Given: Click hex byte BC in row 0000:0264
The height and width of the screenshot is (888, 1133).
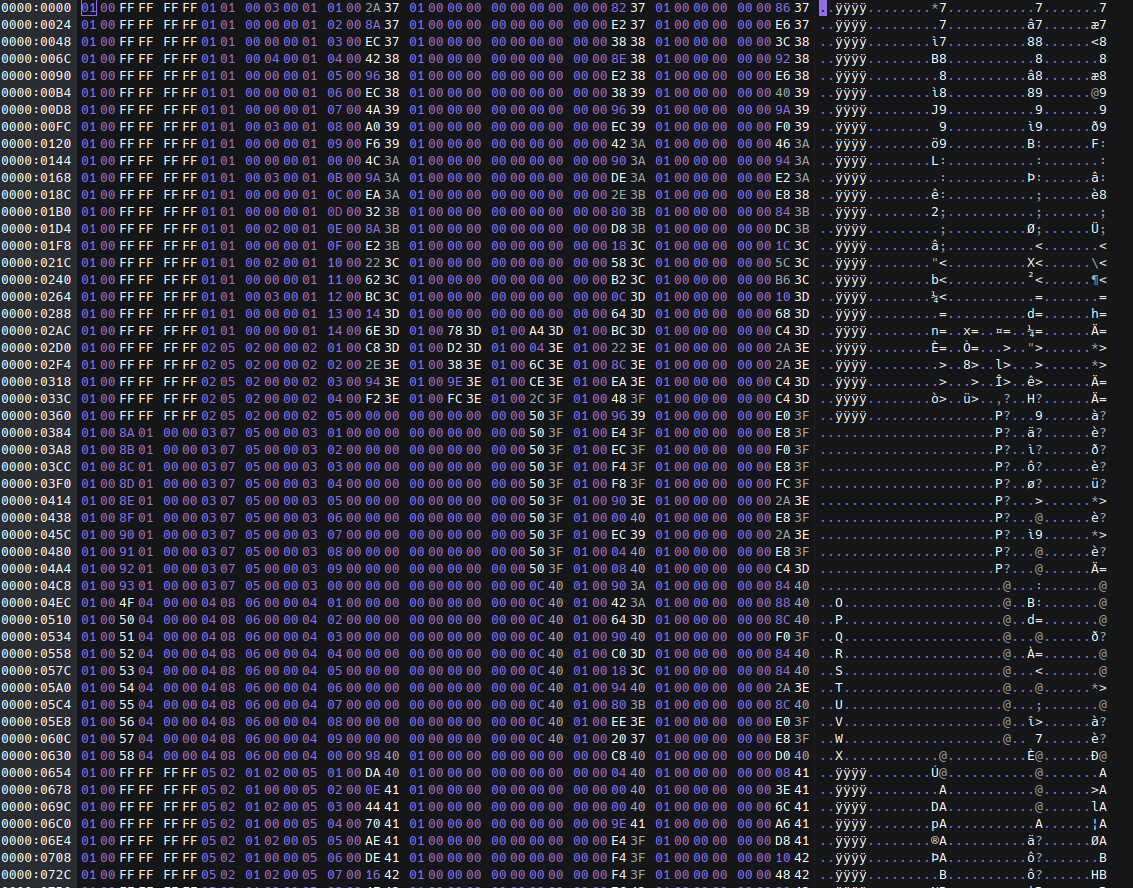Looking at the screenshot, I should tap(373, 297).
